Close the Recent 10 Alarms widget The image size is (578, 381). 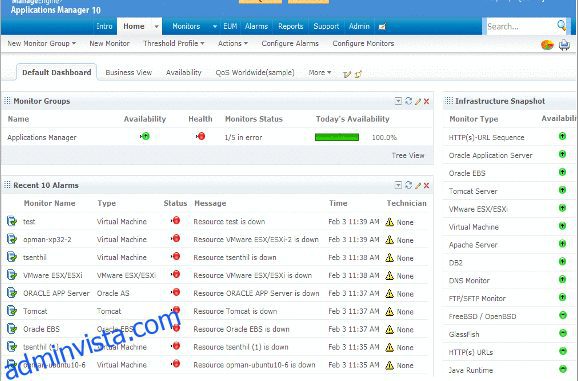426,185
